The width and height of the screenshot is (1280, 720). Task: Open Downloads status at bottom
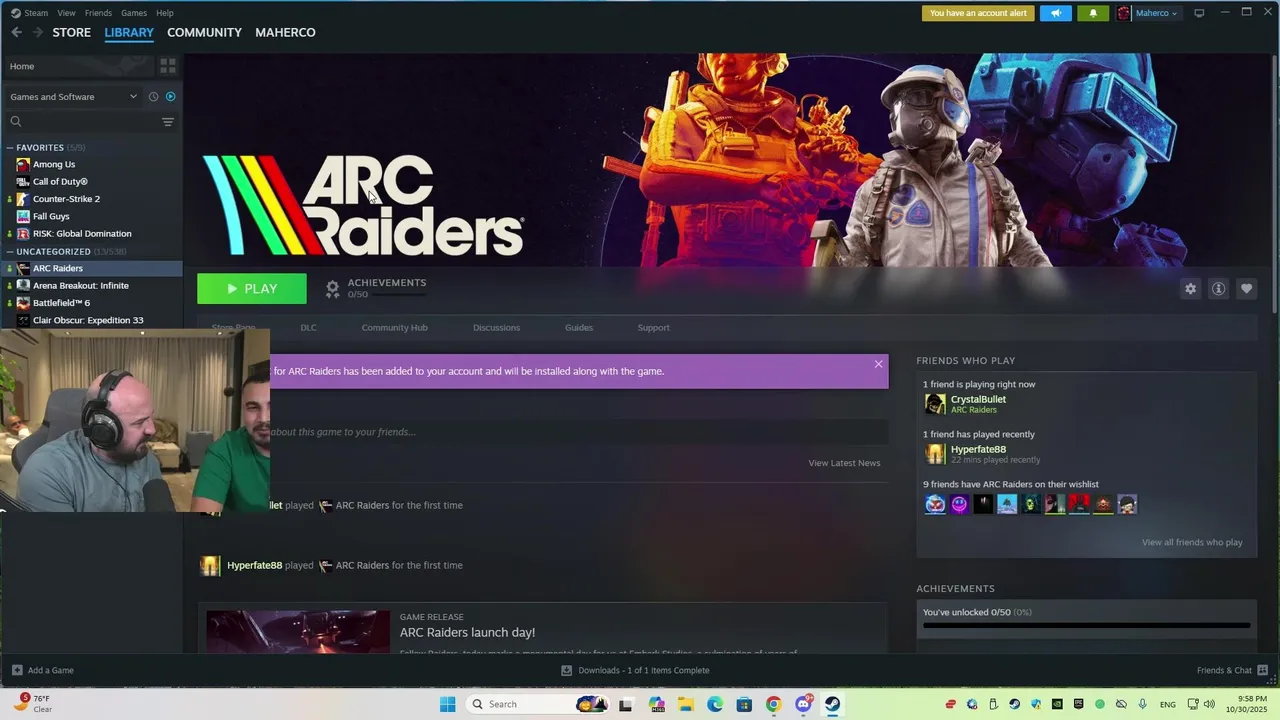(x=635, y=670)
